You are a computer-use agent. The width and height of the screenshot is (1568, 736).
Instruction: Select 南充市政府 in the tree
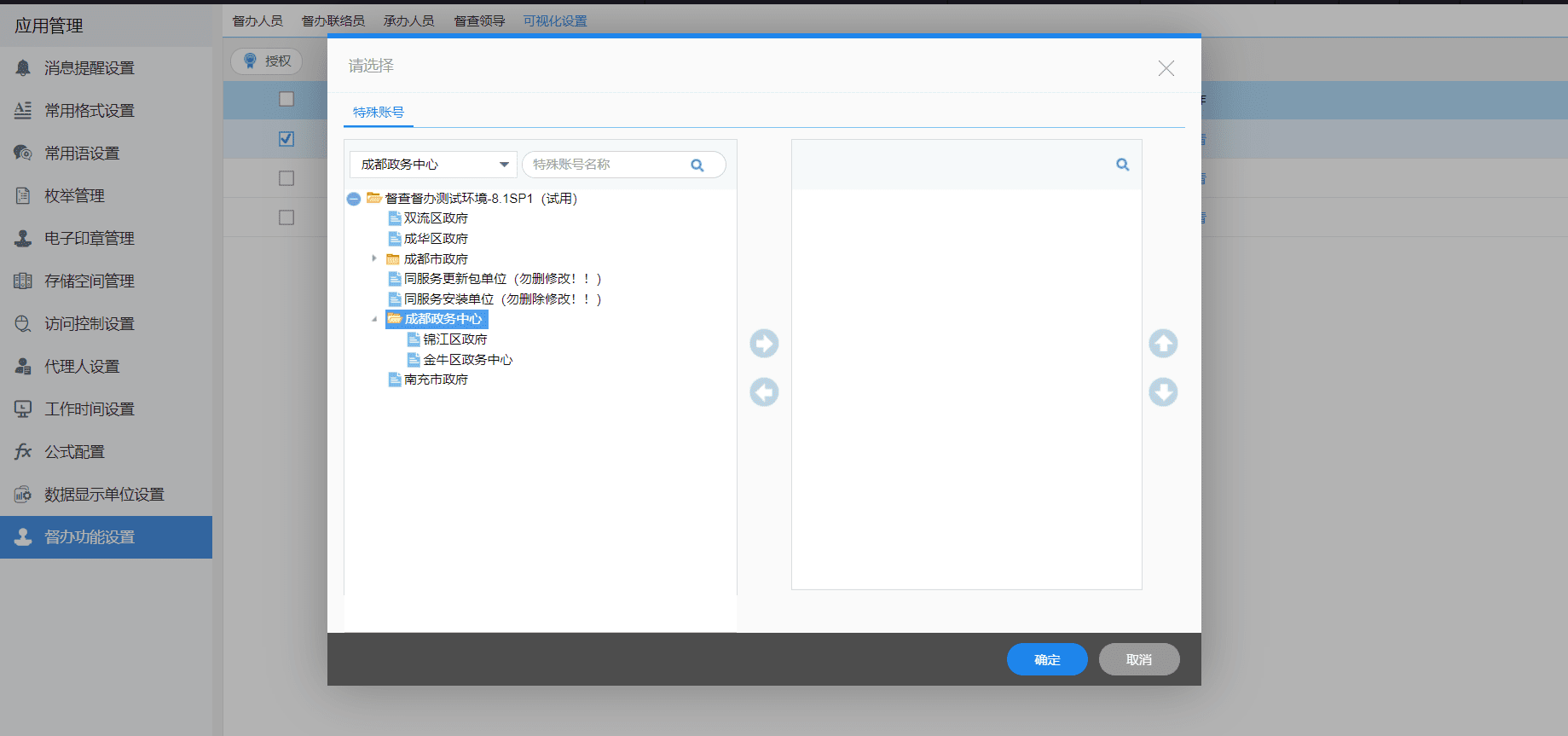(436, 380)
